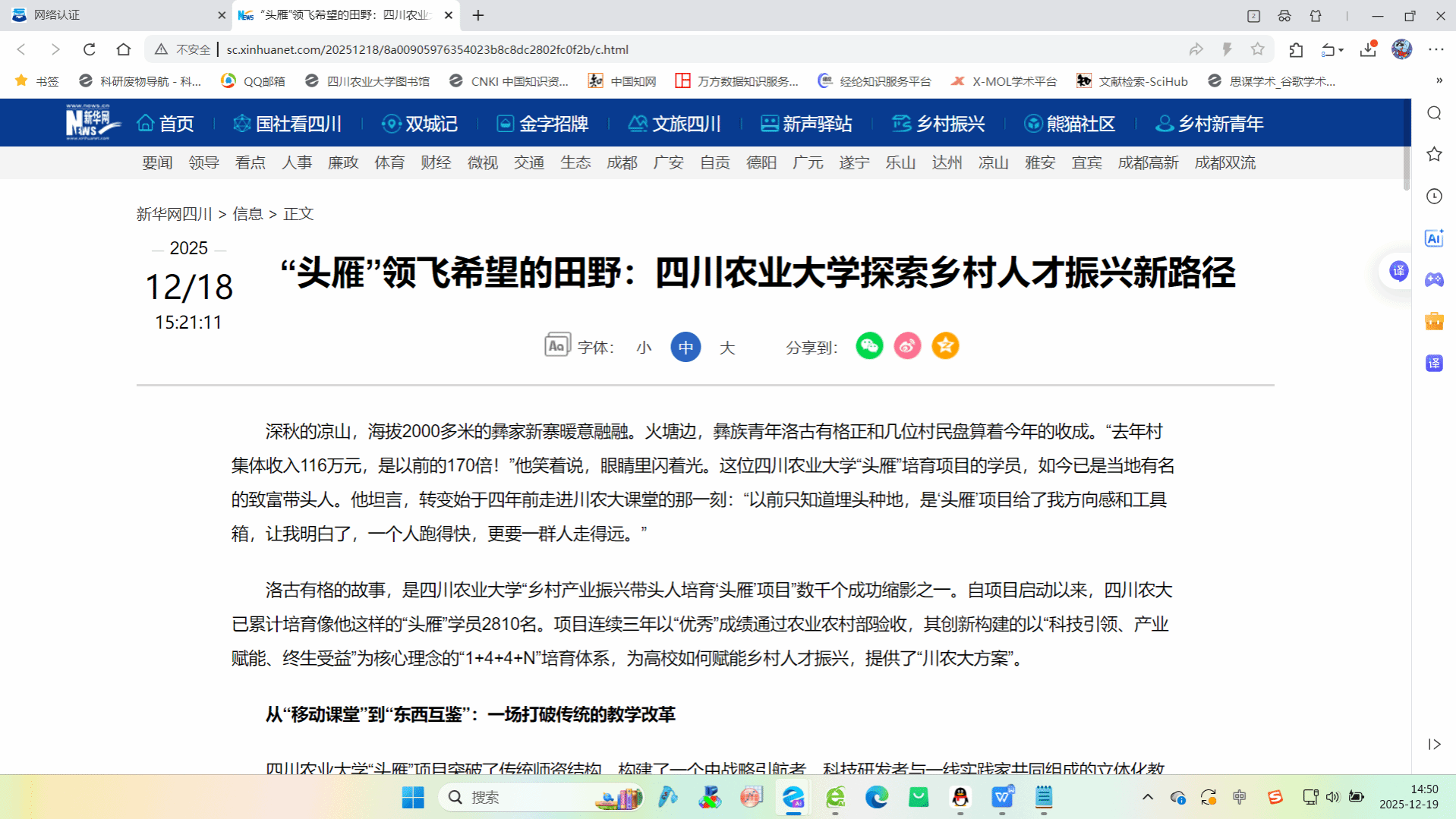Click the browser refresh button

point(89,49)
